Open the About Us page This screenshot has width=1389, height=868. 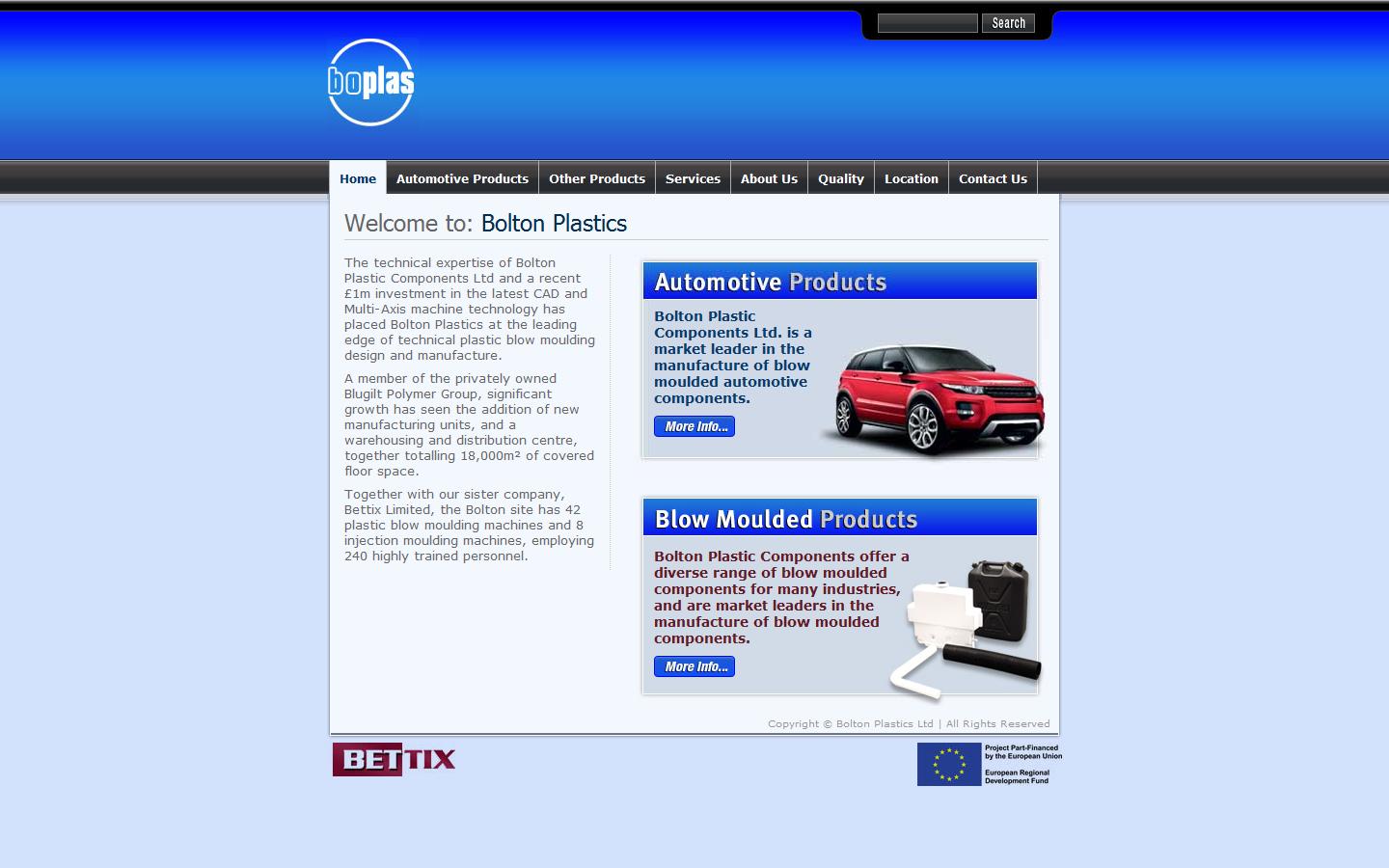click(x=769, y=178)
